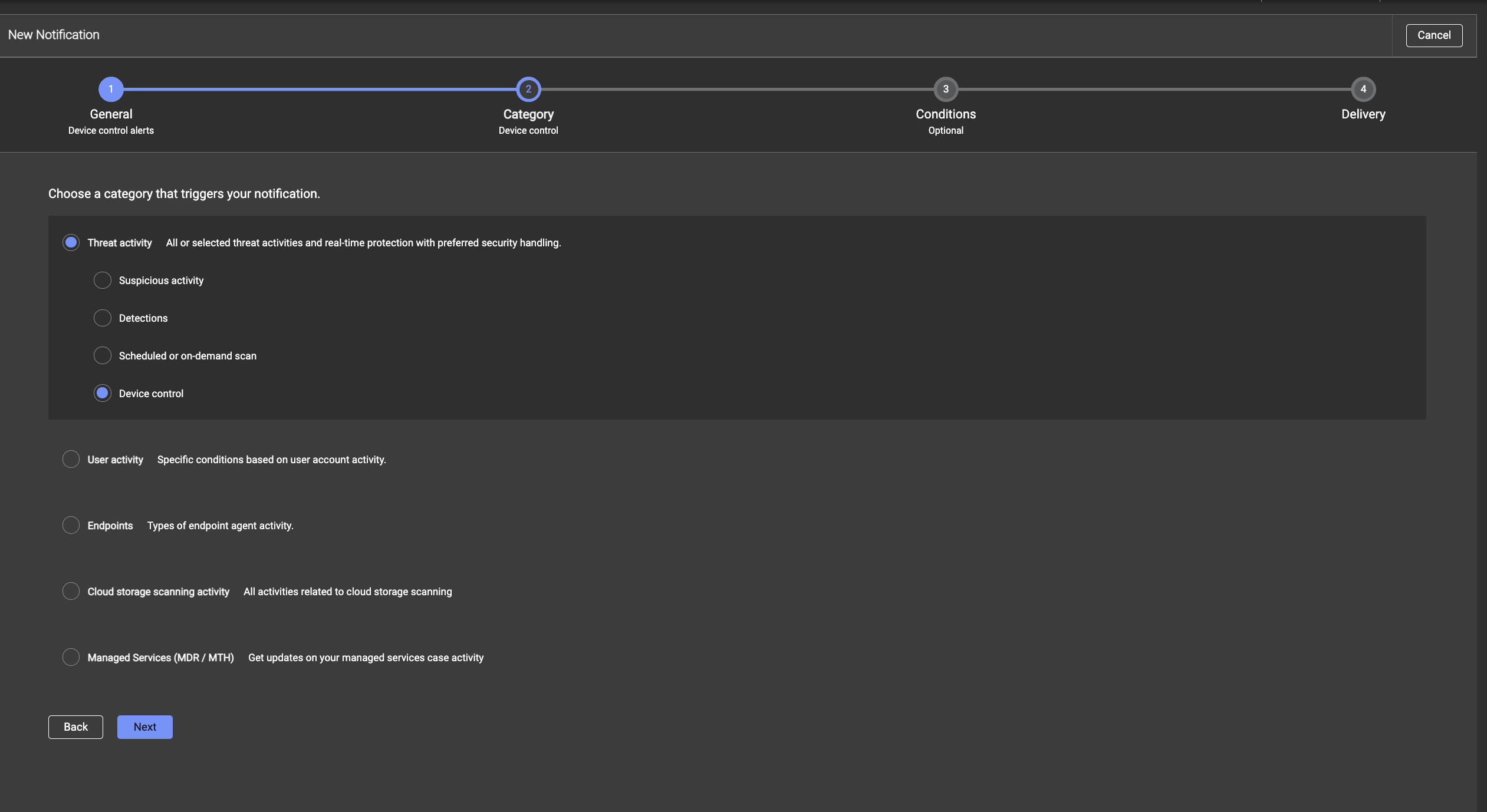Viewport: 1487px width, 812px height.
Task: Jump to step 4 Delivery circle
Action: (1363, 90)
